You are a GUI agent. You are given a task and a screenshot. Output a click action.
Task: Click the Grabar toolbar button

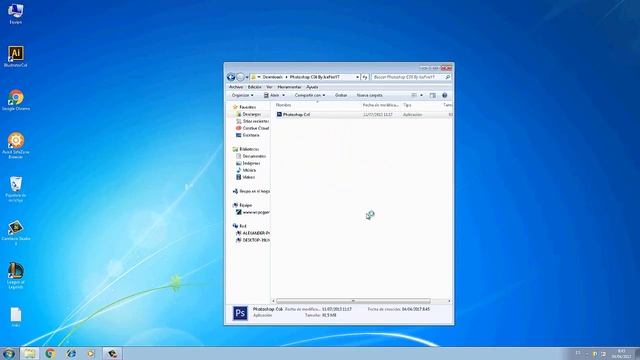341,96
